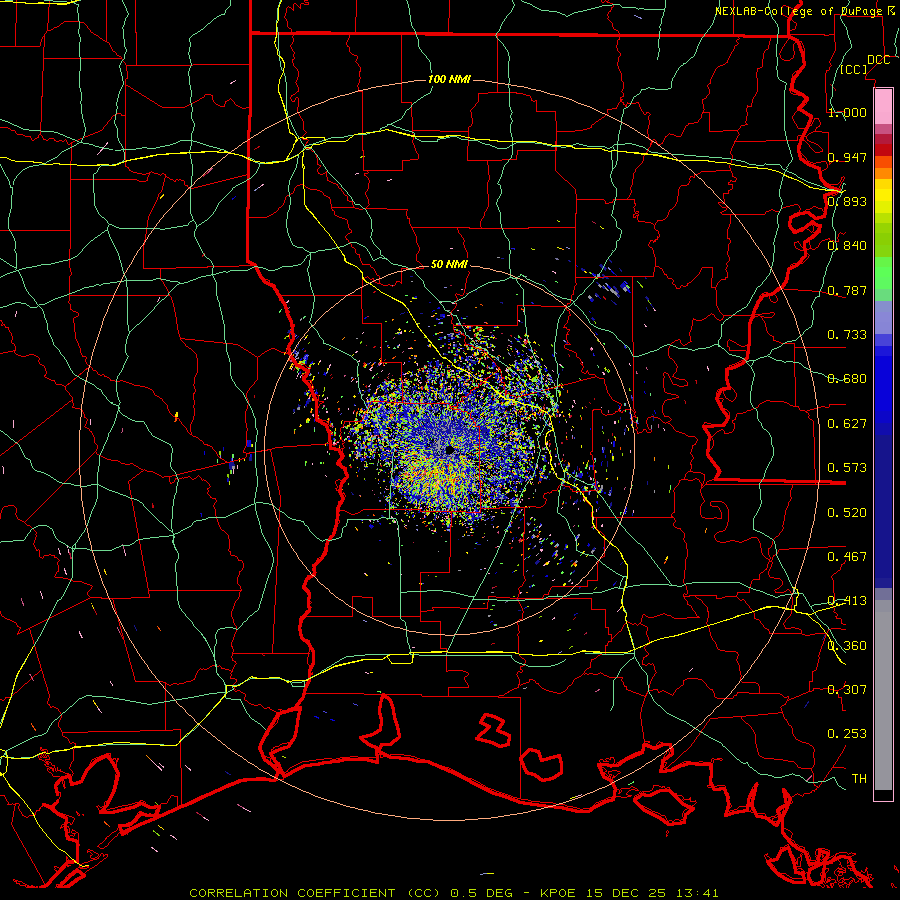Click the KPOE station ID in caption
Viewport: 900px width, 900px height.
tap(559, 893)
